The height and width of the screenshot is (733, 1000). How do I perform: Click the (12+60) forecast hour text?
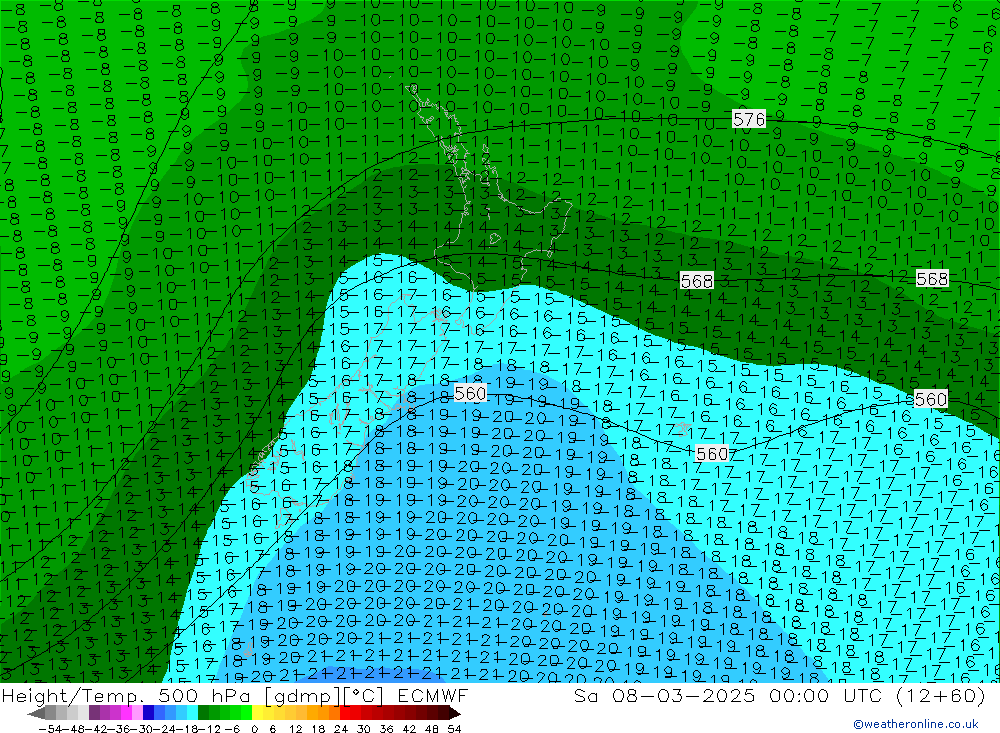pyautogui.click(x=941, y=695)
